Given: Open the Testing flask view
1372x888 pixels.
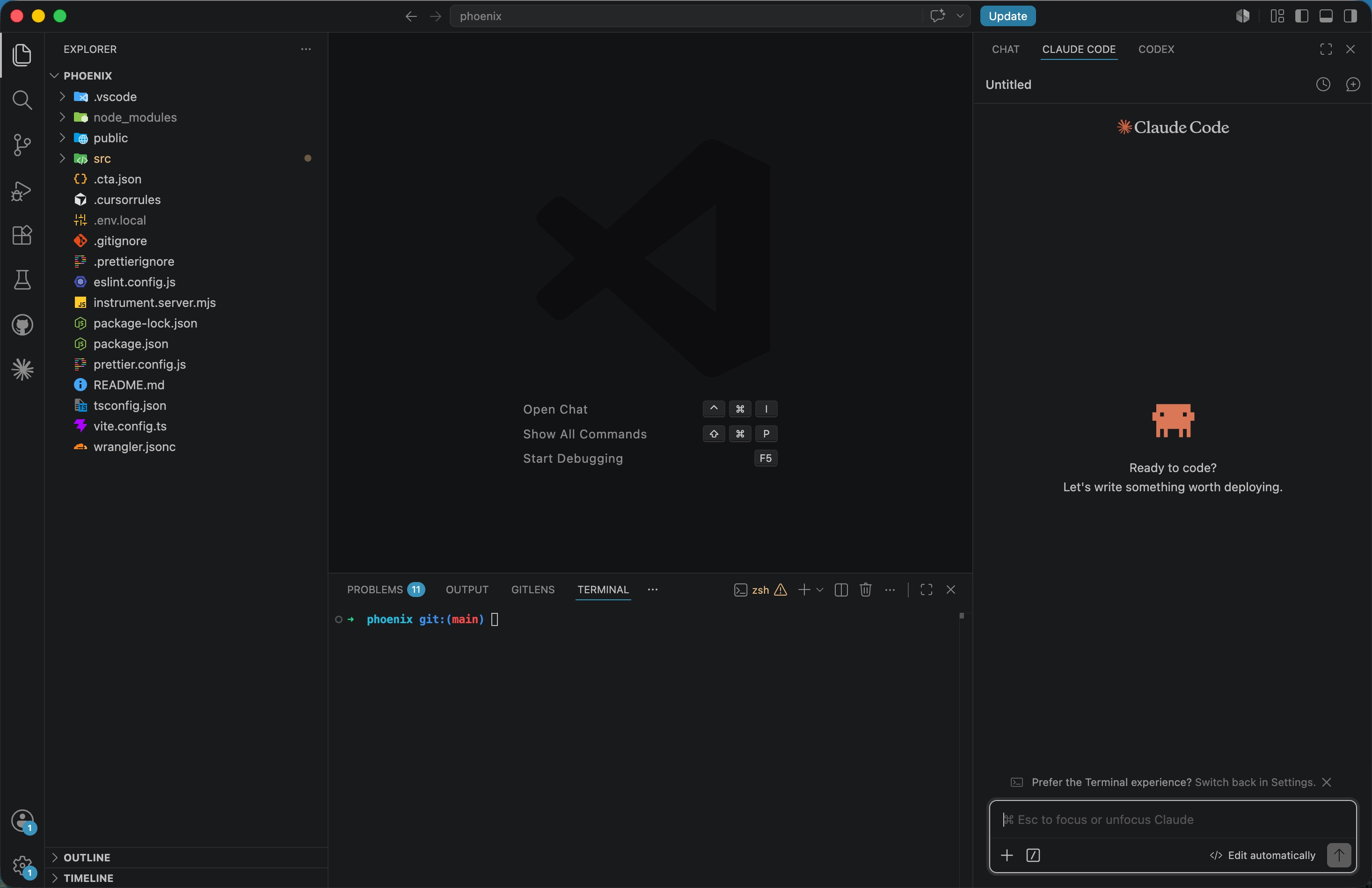Looking at the screenshot, I should click(x=22, y=280).
